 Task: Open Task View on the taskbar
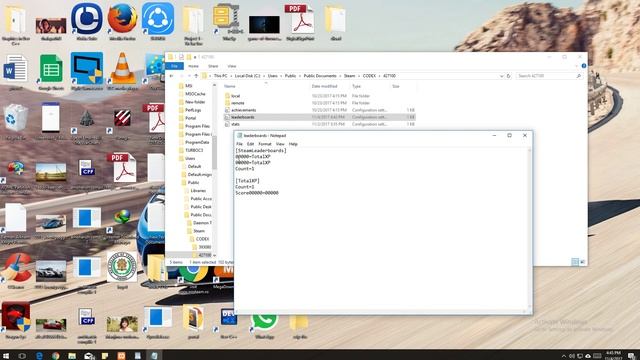pos(22,356)
